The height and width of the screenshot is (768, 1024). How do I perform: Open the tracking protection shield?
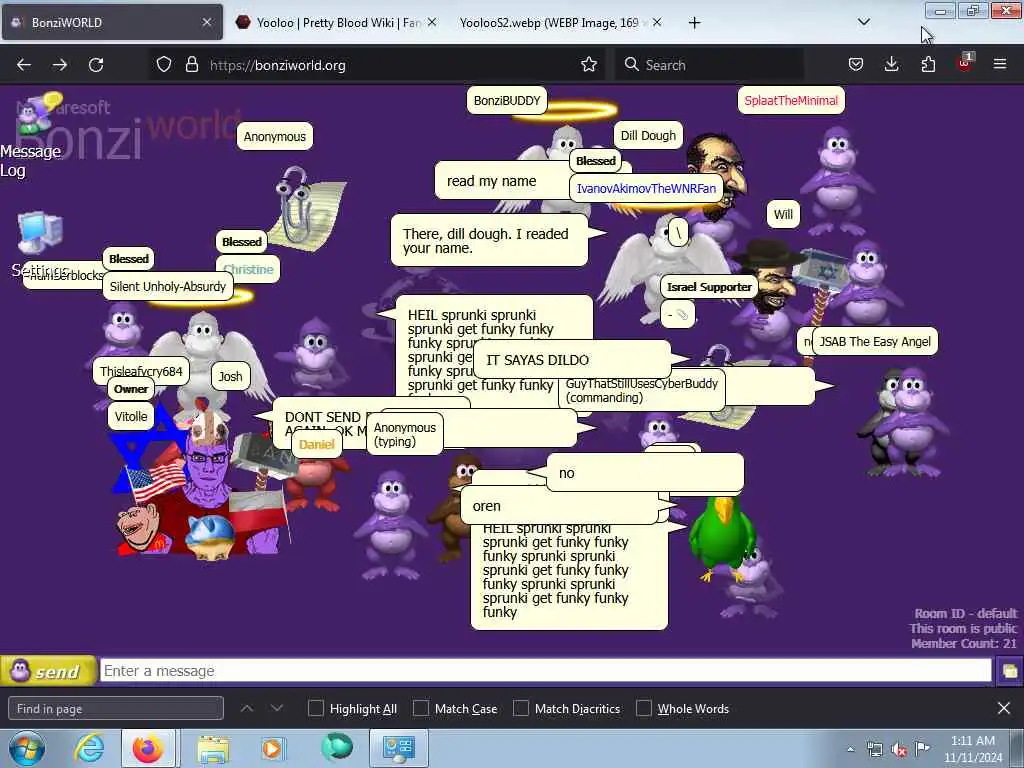click(164, 65)
